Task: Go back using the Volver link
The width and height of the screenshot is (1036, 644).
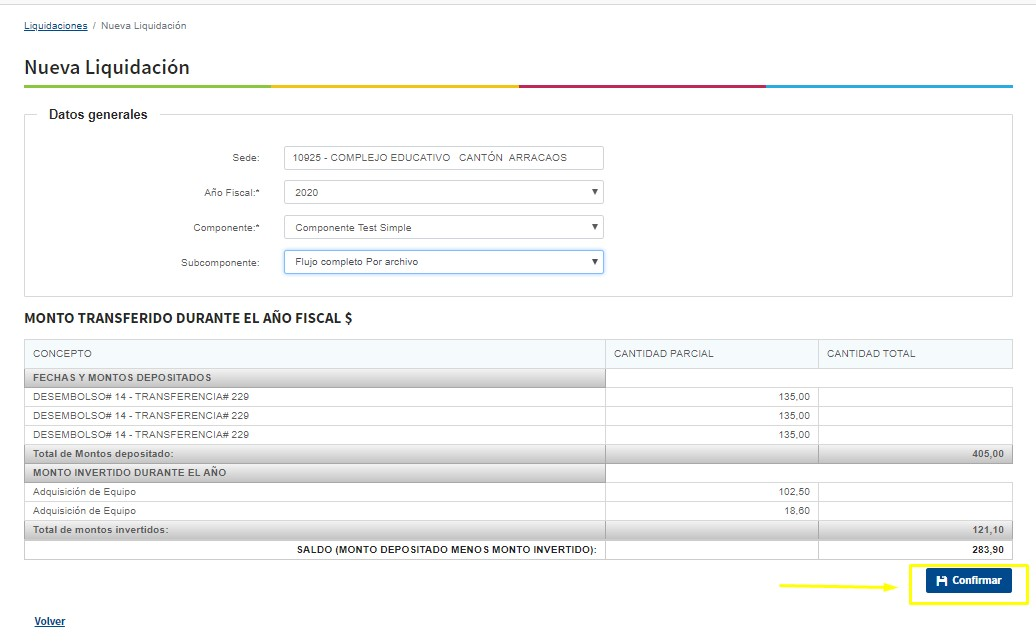Action: click(x=49, y=621)
